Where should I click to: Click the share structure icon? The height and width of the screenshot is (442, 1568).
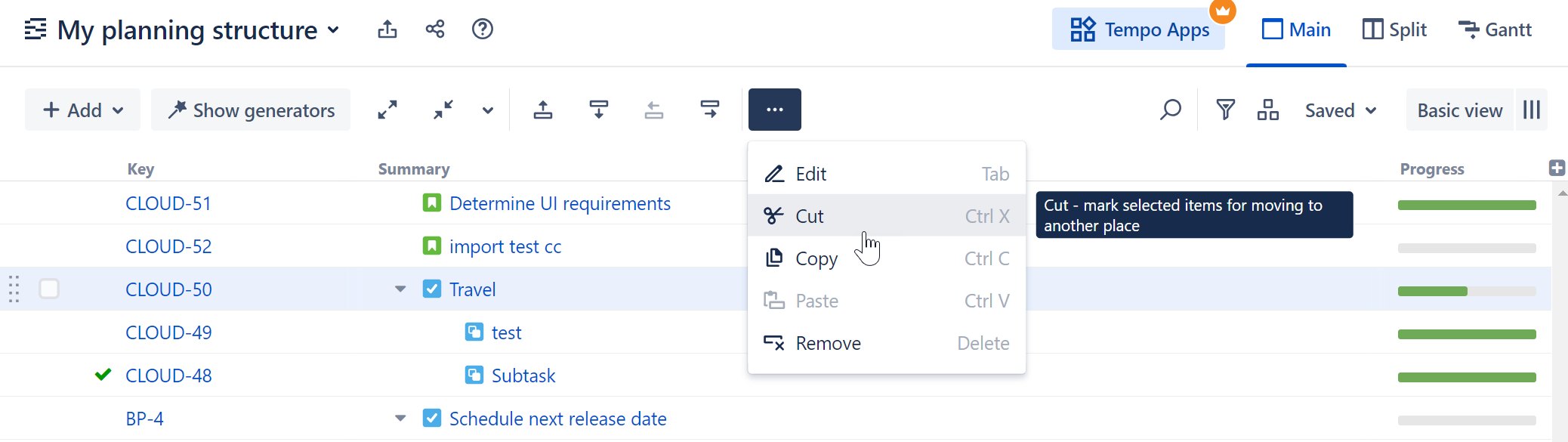pyautogui.click(x=435, y=29)
